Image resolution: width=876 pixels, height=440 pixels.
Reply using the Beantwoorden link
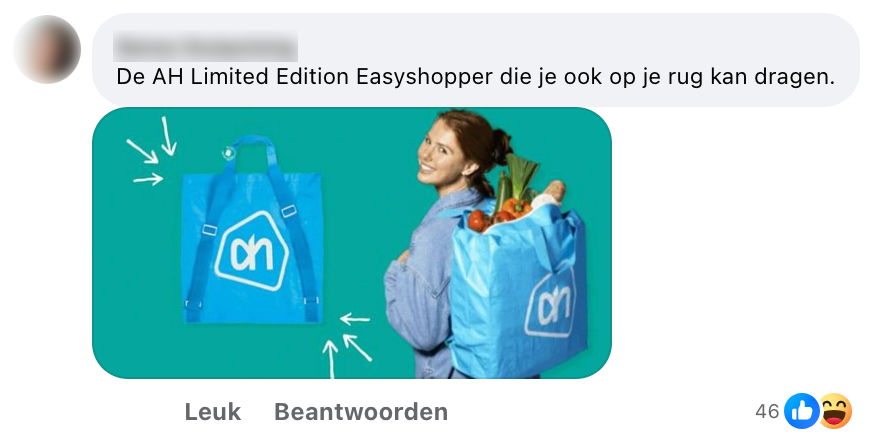click(x=361, y=412)
